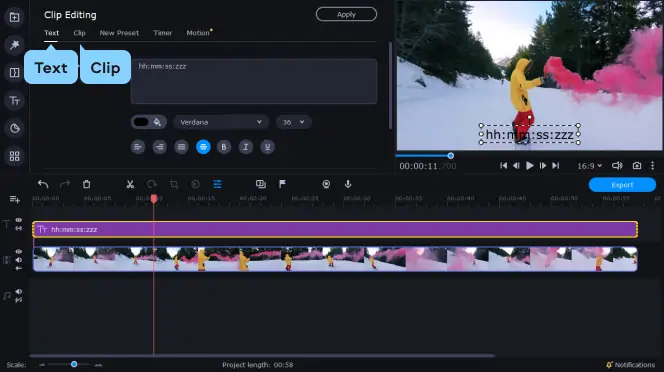
Task: Open the Stickers sidebar icon
Action: (14, 128)
